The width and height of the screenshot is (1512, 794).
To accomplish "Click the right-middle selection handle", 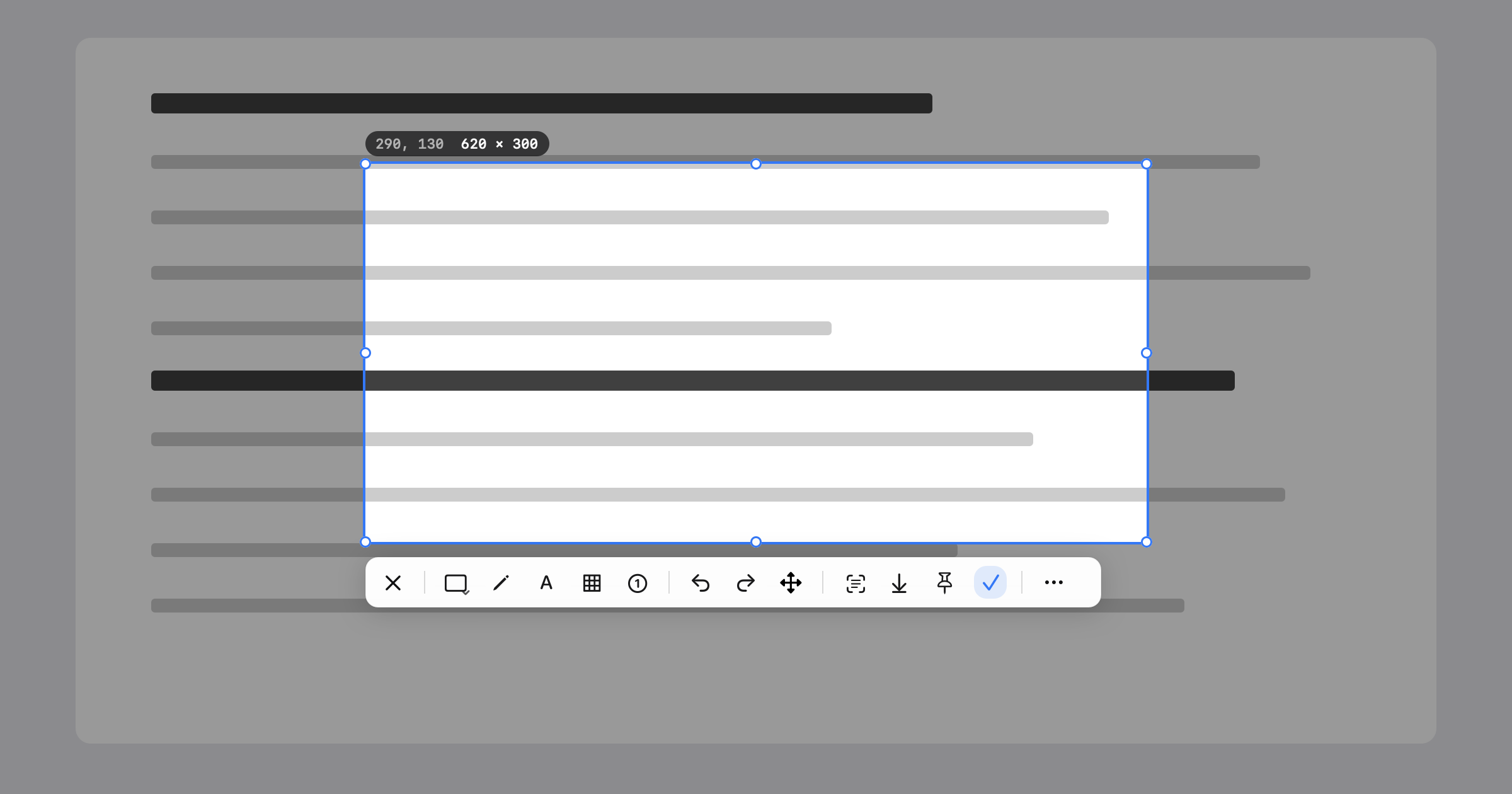I will pyautogui.click(x=1147, y=353).
